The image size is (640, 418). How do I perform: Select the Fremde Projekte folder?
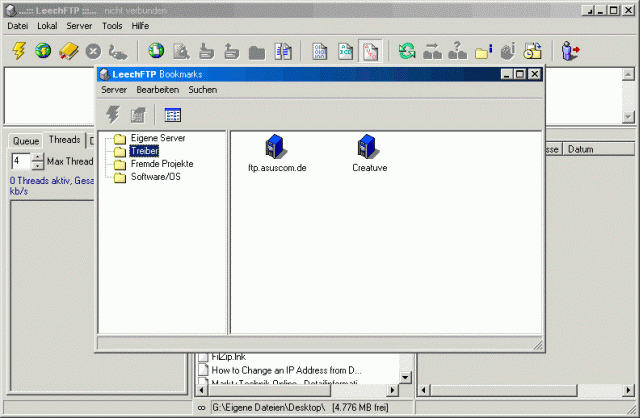(162, 164)
